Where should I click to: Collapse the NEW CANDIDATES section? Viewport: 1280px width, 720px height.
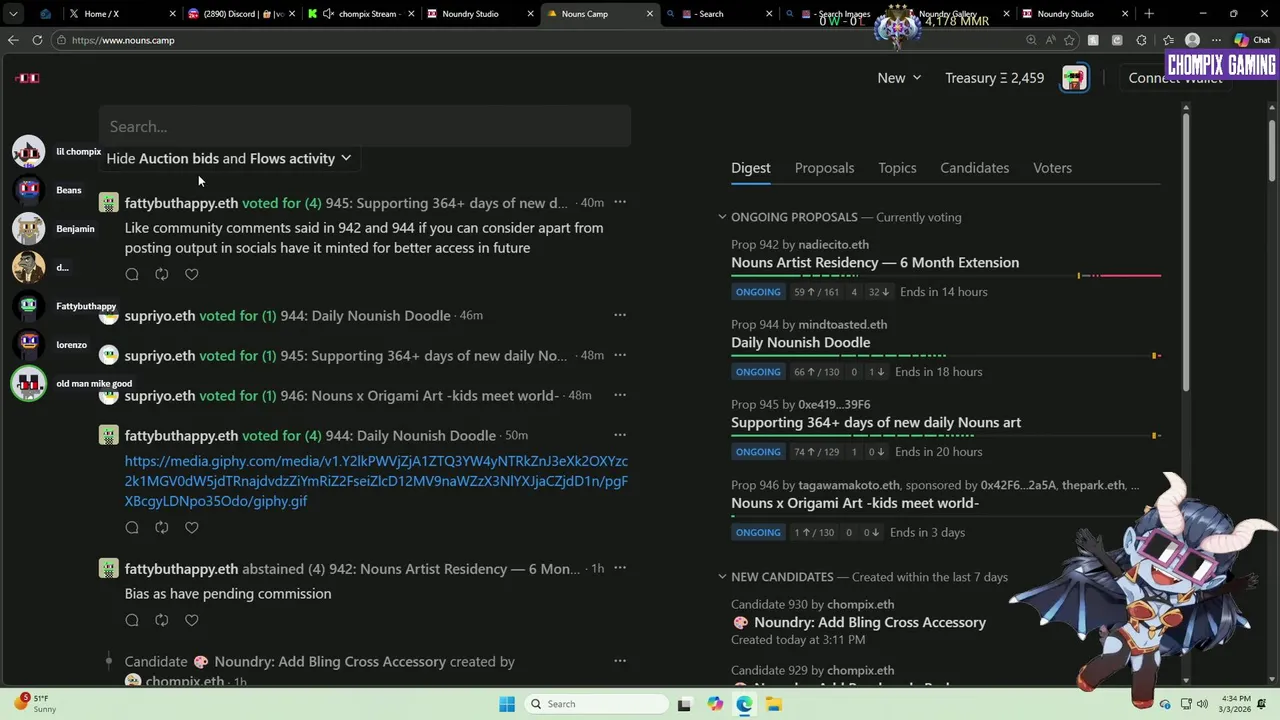point(722,577)
